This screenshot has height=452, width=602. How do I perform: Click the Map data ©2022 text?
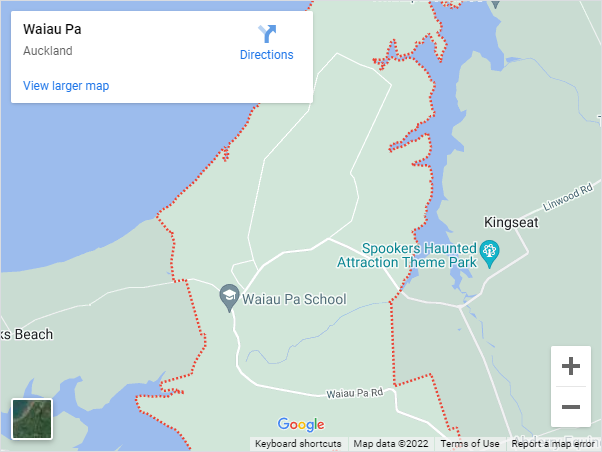coord(391,444)
